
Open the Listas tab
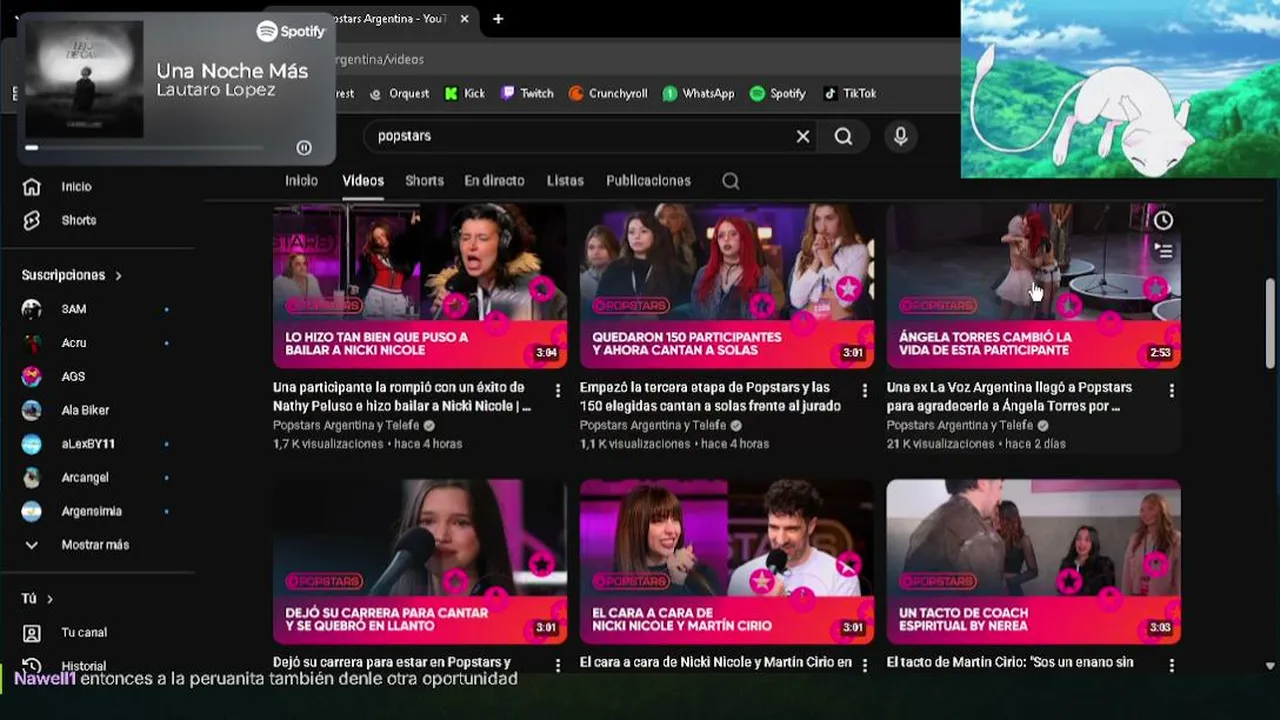pos(565,181)
